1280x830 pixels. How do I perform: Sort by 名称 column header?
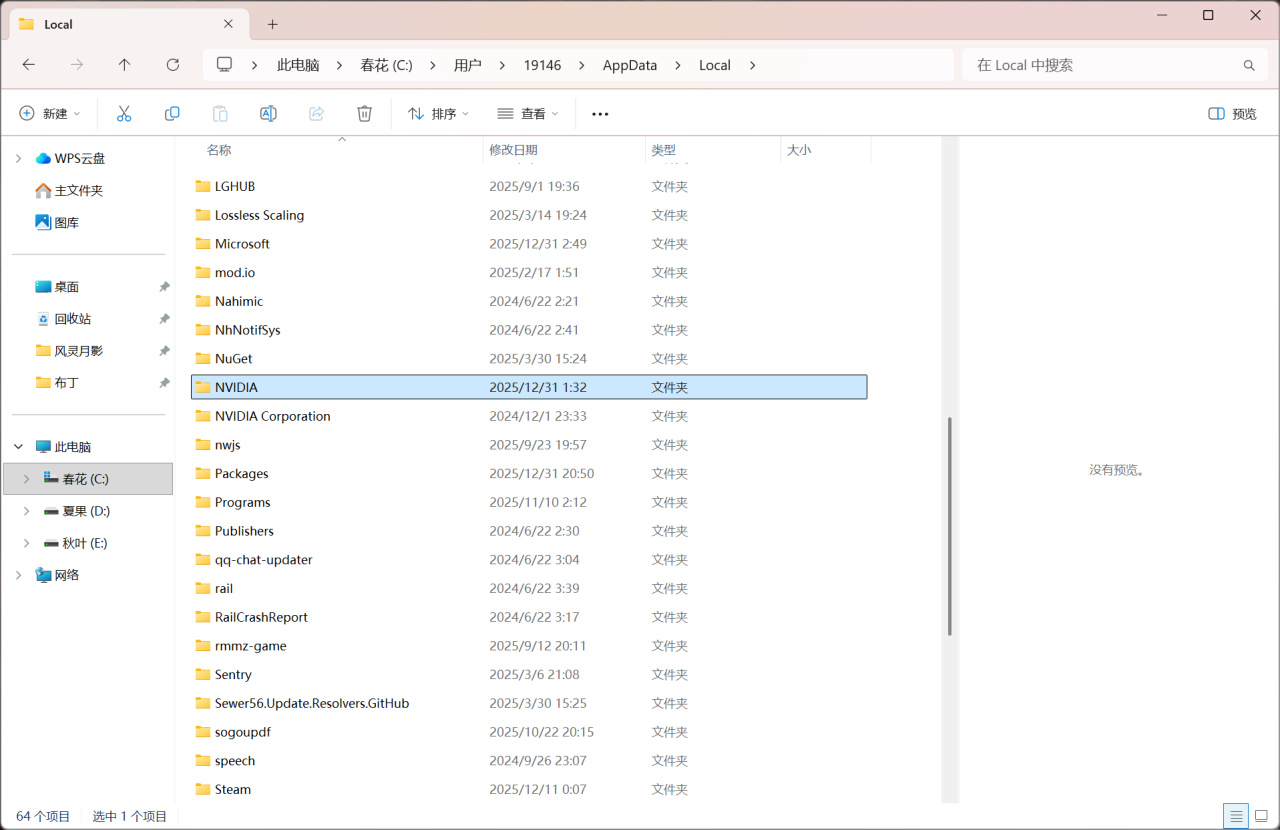(219, 150)
